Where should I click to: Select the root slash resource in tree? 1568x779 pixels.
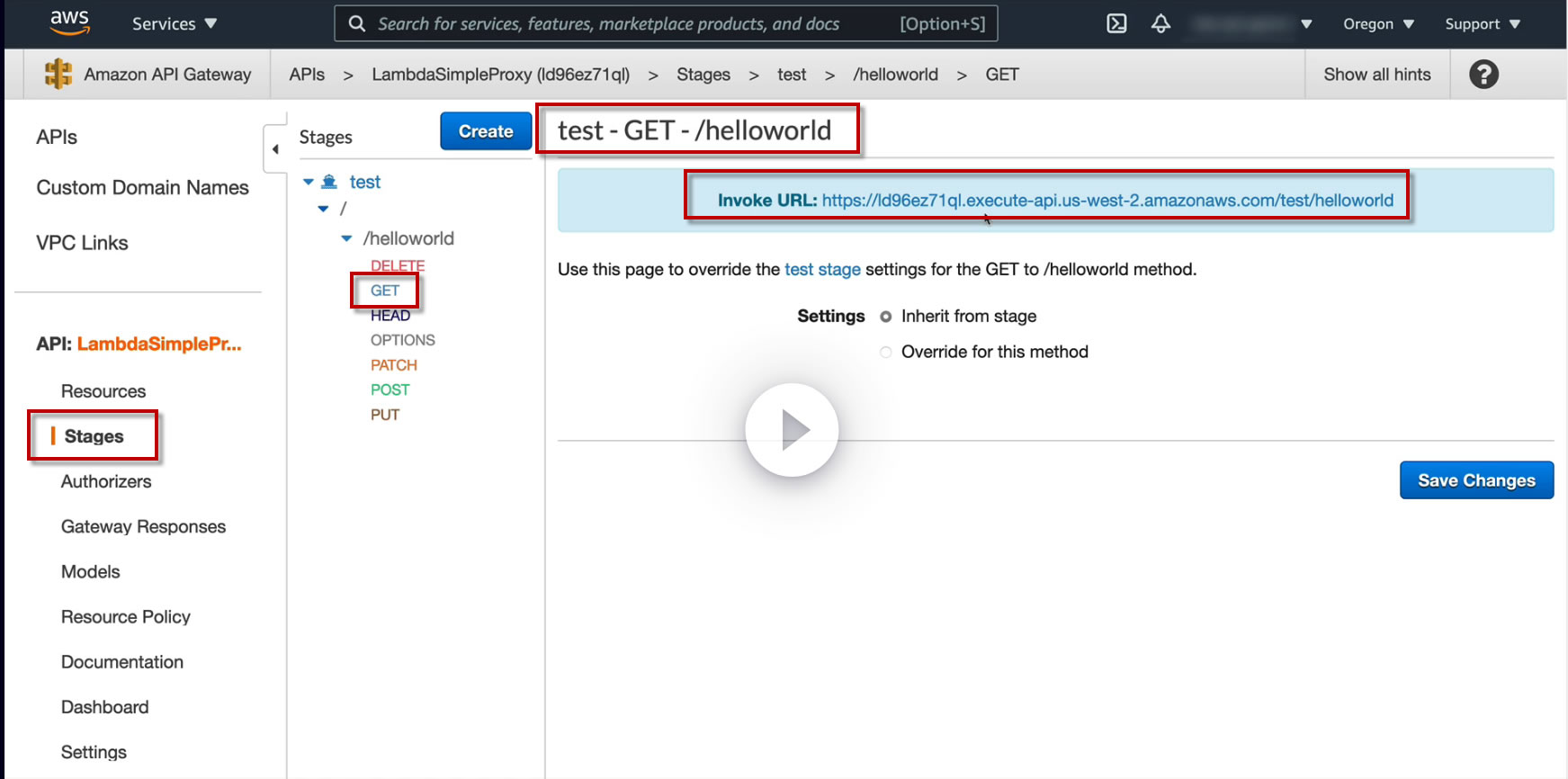343,209
